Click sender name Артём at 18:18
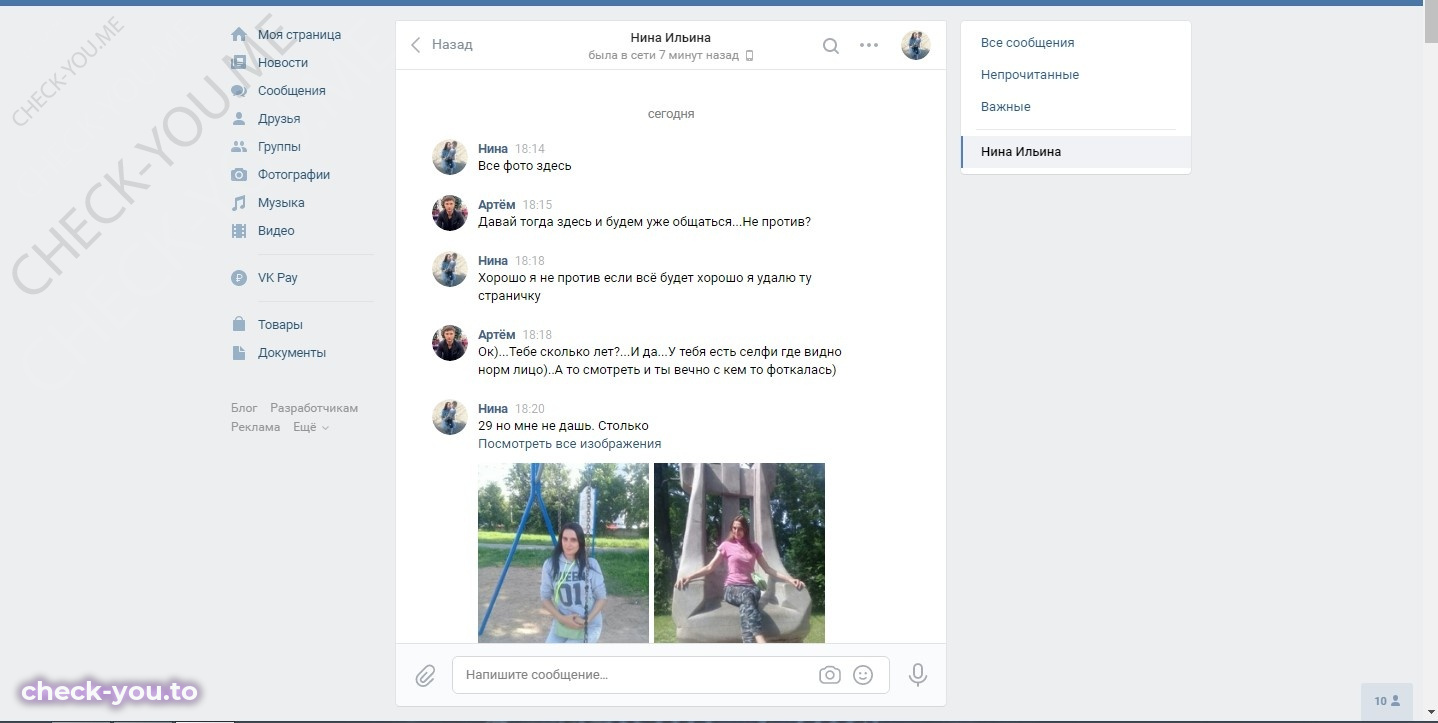The image size is (1438, 723). [497, 335]
